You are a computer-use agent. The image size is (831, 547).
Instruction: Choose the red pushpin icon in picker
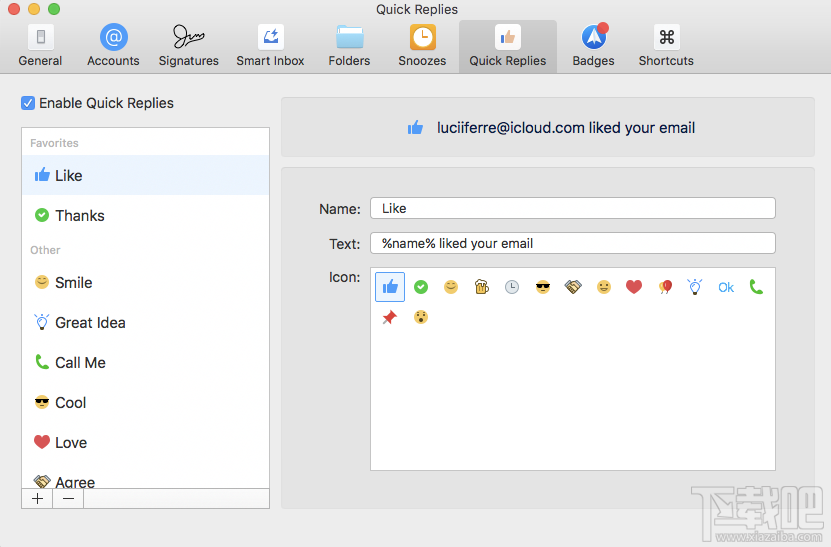390,317
